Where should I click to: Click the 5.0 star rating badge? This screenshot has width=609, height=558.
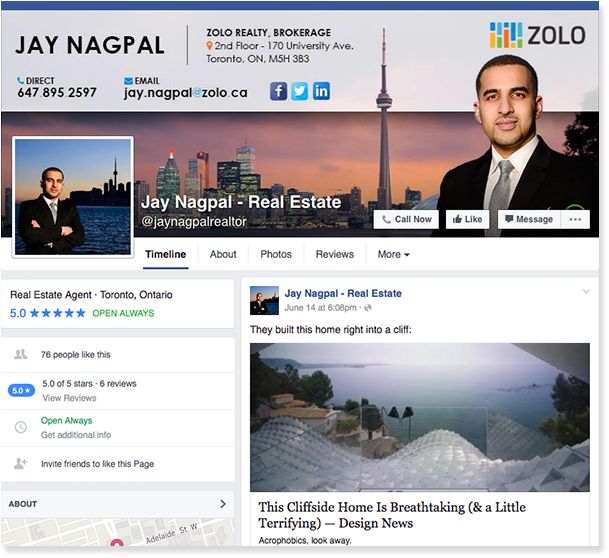tap(21, 391)
